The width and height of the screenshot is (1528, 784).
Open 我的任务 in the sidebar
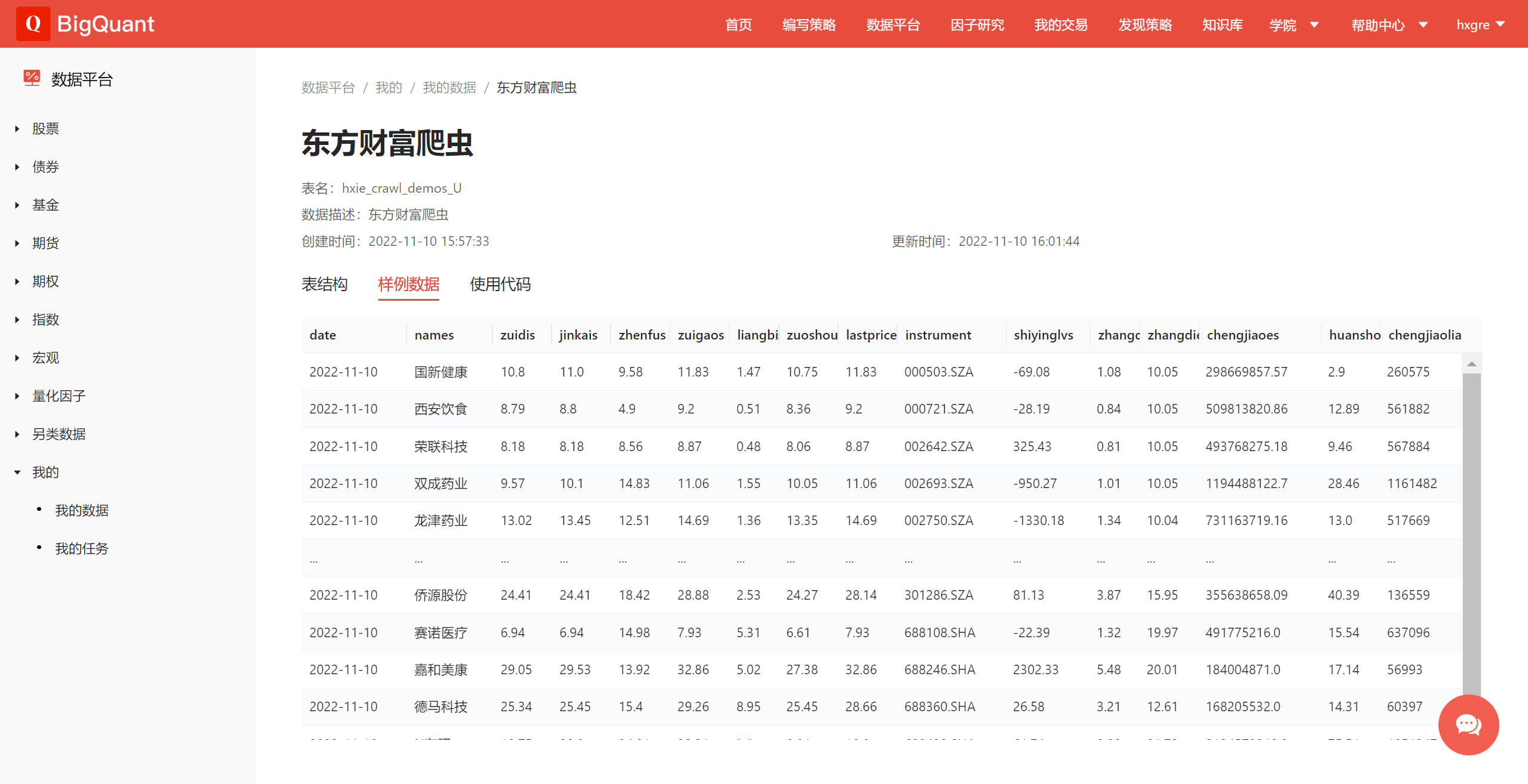(82, 549)
